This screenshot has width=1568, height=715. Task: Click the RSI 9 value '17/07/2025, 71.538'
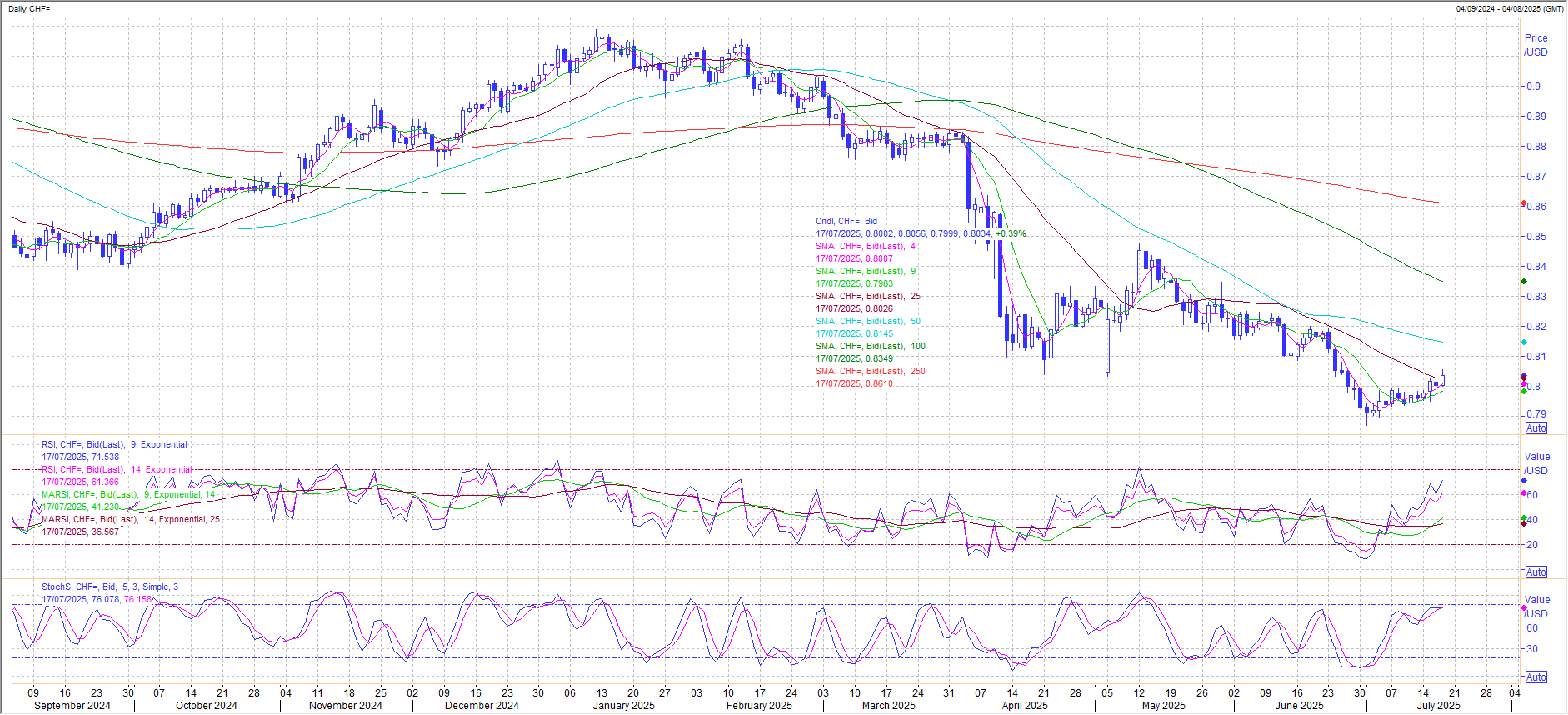coord(81,457)
